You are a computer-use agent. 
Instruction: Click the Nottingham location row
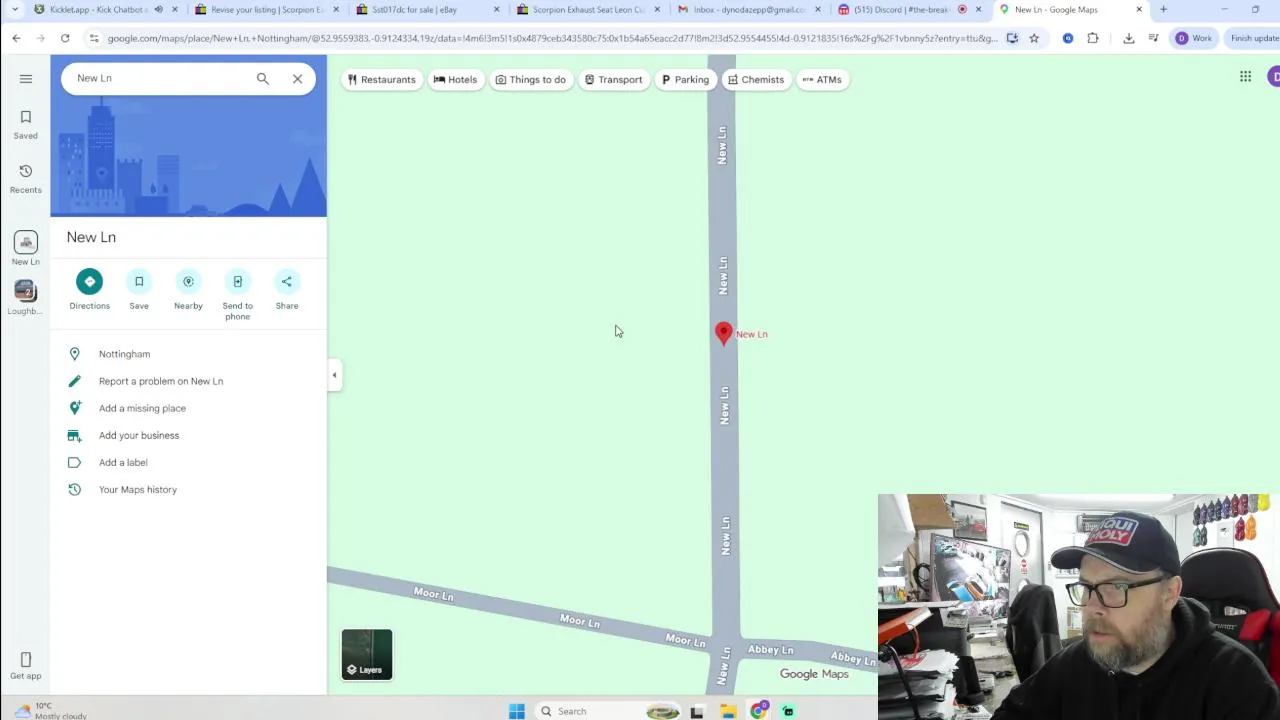click(x=189, y=354)
